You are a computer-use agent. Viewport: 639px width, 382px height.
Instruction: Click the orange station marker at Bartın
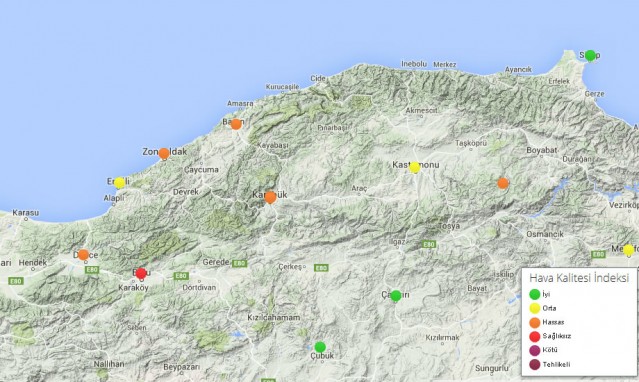[x=236, y=124]
